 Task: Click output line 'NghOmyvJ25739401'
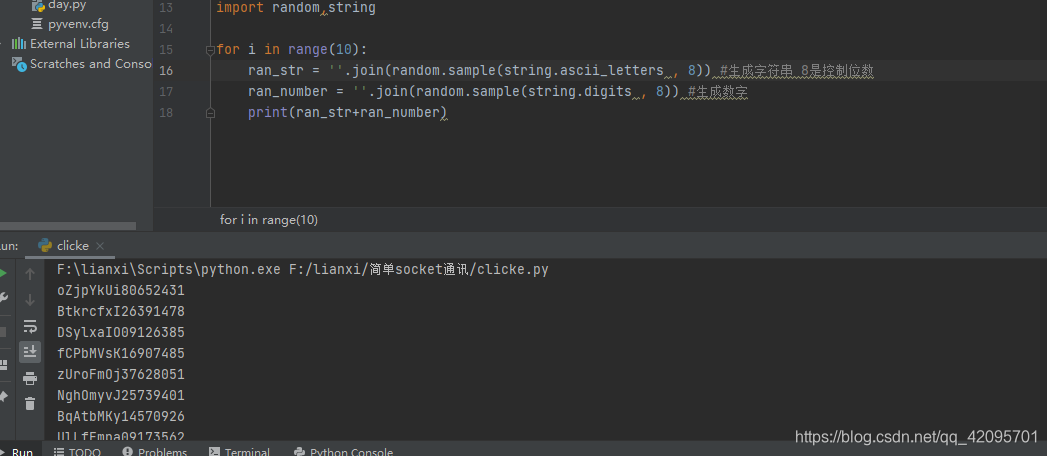[121, 395]
